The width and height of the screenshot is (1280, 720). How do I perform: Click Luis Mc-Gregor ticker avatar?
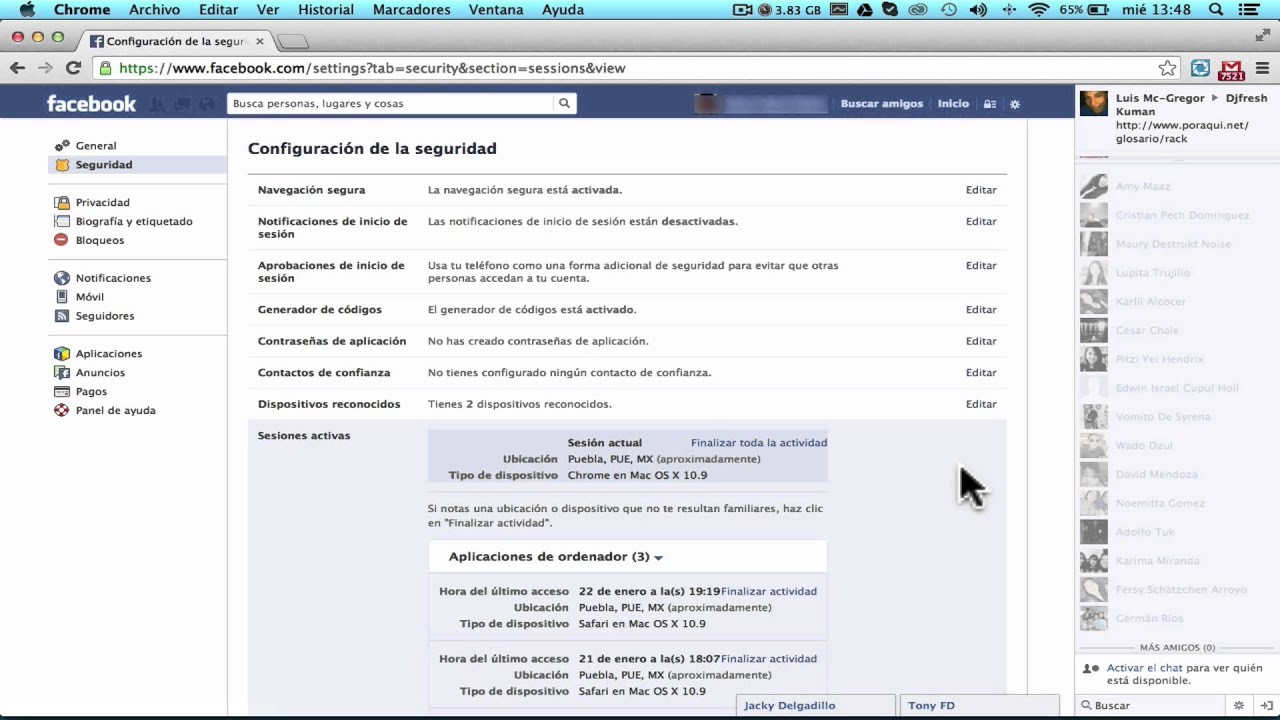coord(1094,104)
